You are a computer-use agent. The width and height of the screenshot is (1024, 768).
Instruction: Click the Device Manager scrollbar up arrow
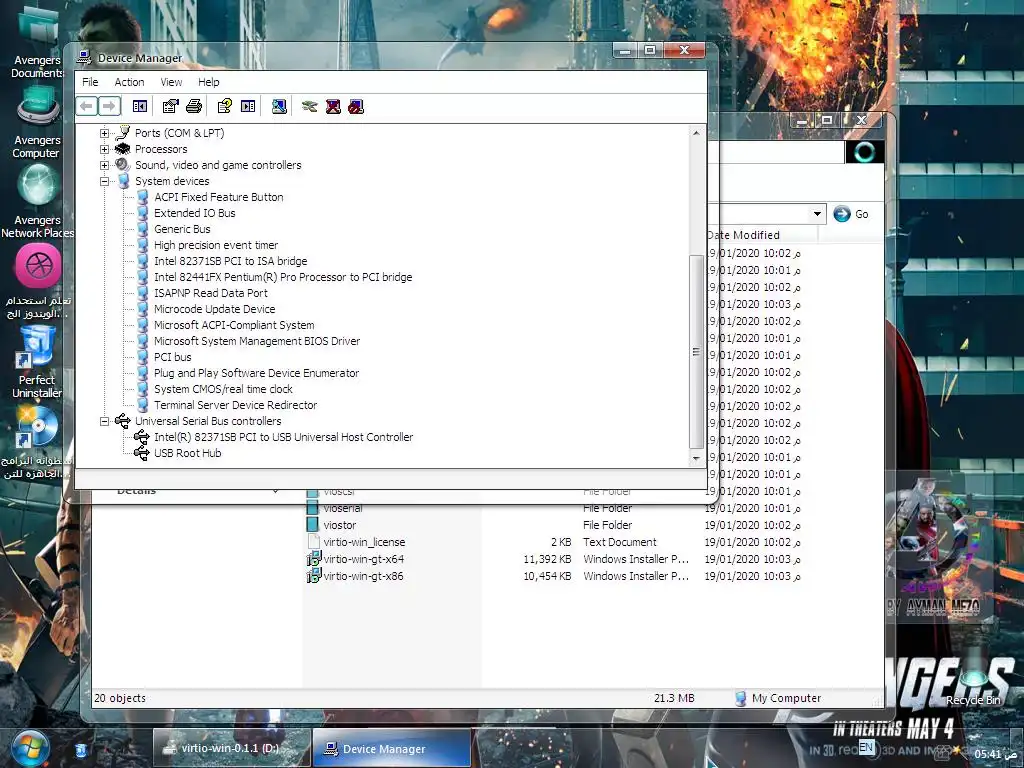pos(696,133)
